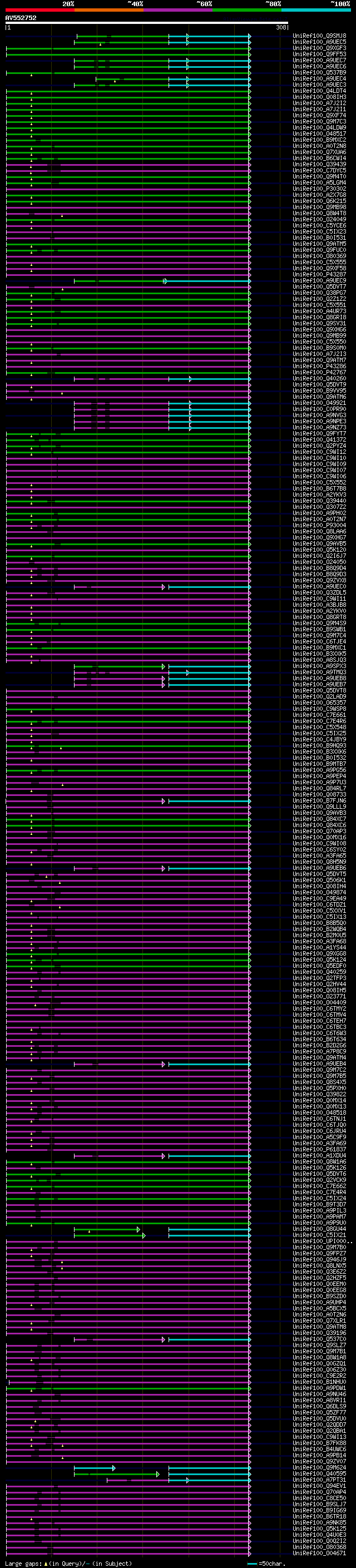The image size is (356, 1568).
Task: Select the UniRef100_A7PT31 label
Action: [319, 1480]
